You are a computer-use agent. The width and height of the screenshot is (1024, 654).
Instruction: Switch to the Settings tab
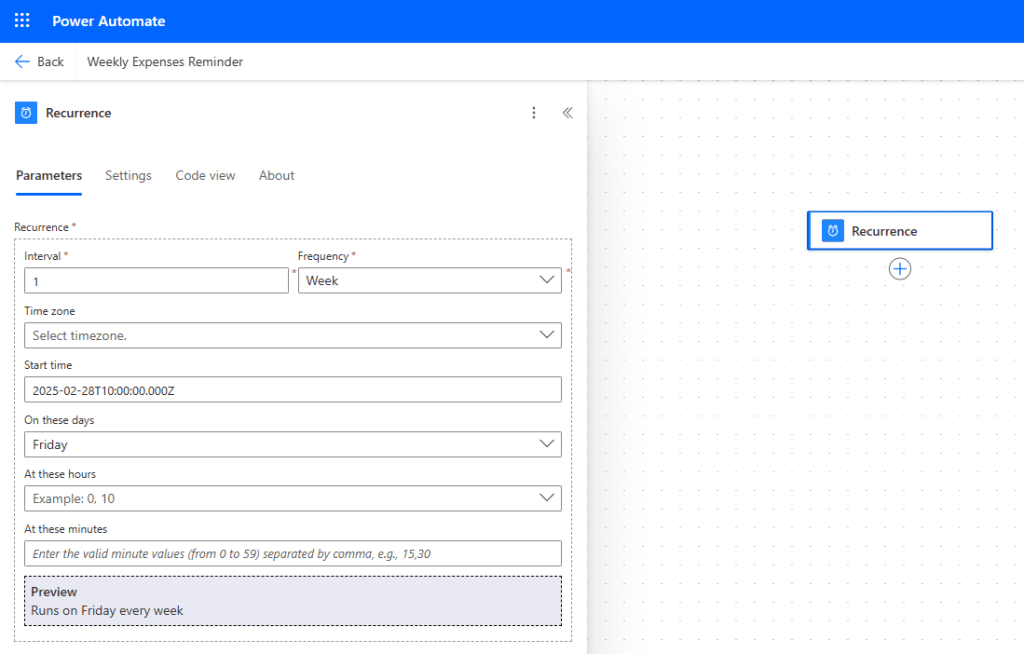click(128, 175)
